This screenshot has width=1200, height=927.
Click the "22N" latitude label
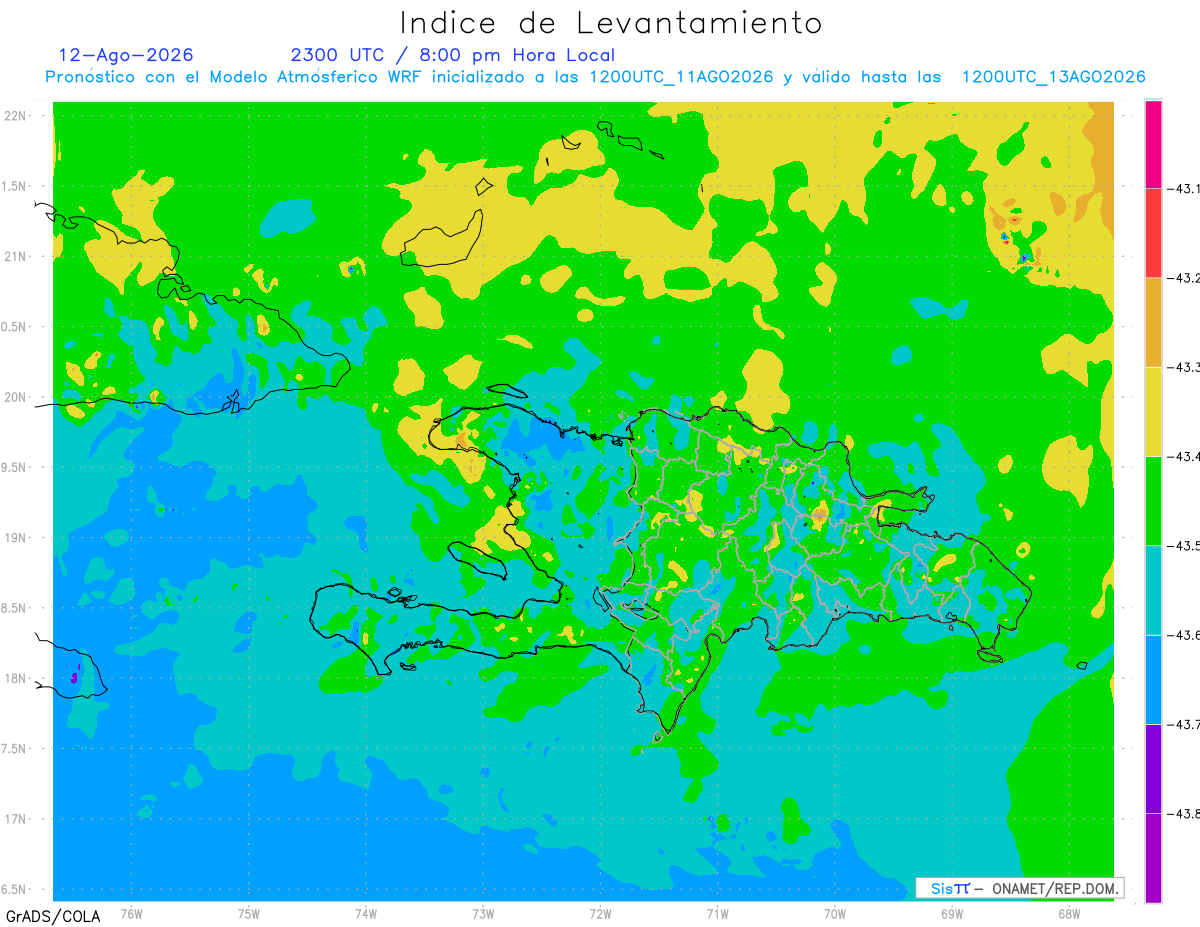point(15,116)
